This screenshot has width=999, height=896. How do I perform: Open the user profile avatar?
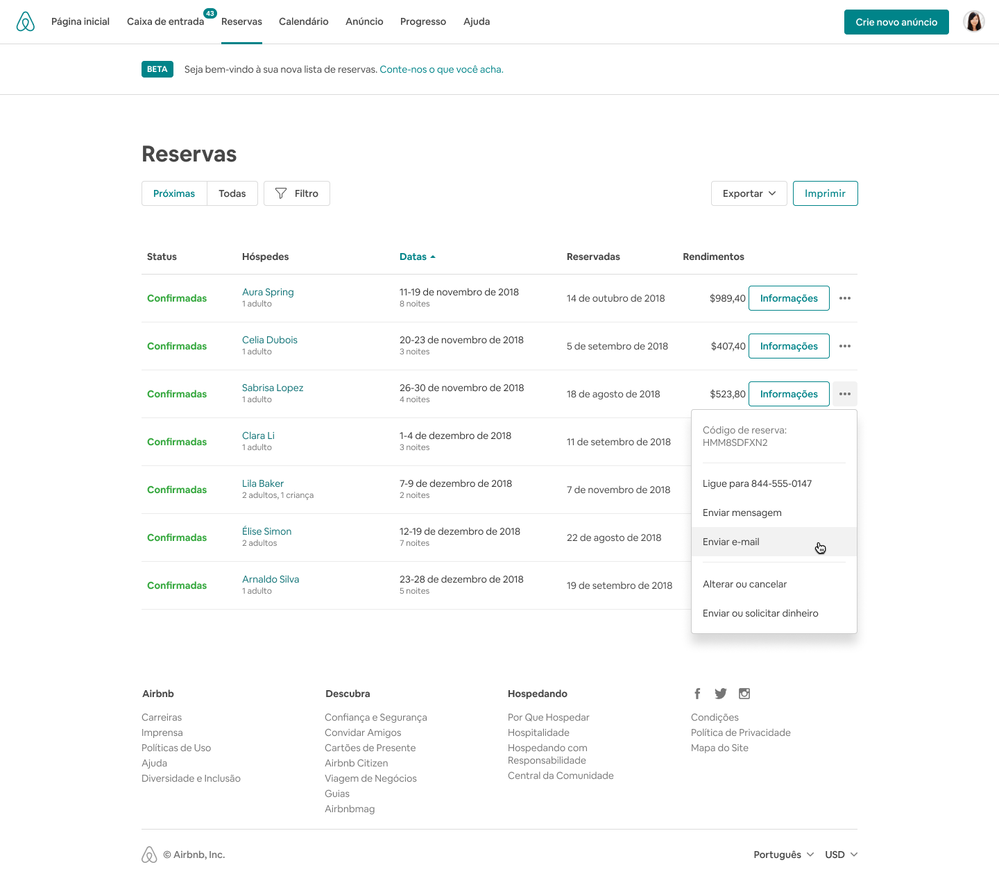point(973,22)
